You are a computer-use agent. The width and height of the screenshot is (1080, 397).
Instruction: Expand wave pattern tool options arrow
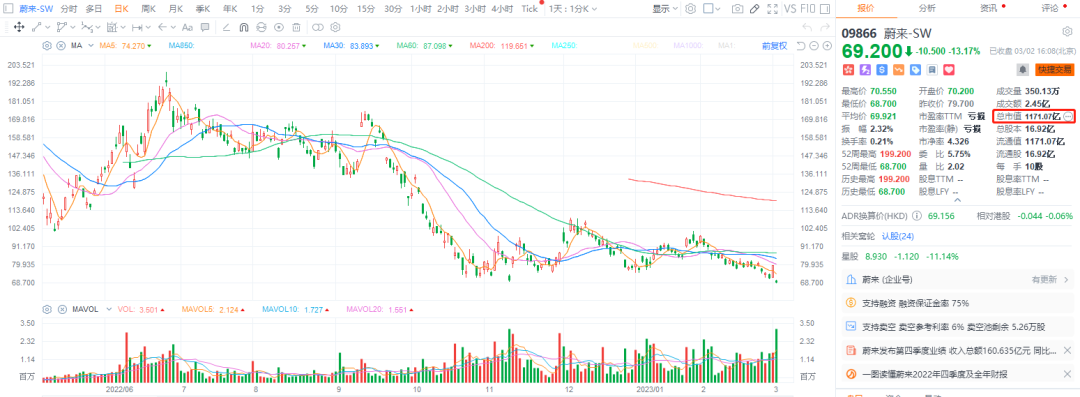[x=98, y=27]
